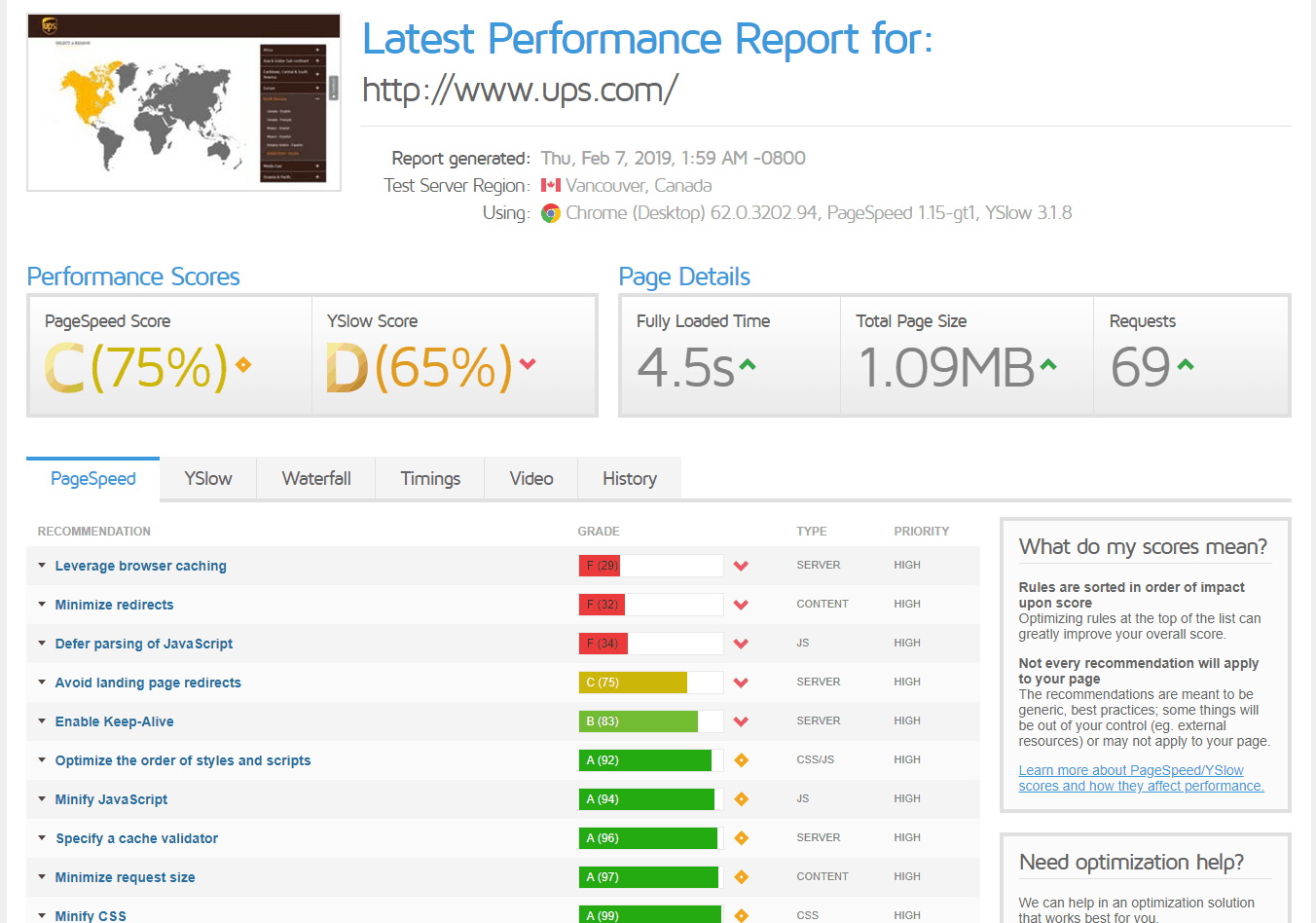Click the YSlow score down-arrow indicator

[528, 364]
